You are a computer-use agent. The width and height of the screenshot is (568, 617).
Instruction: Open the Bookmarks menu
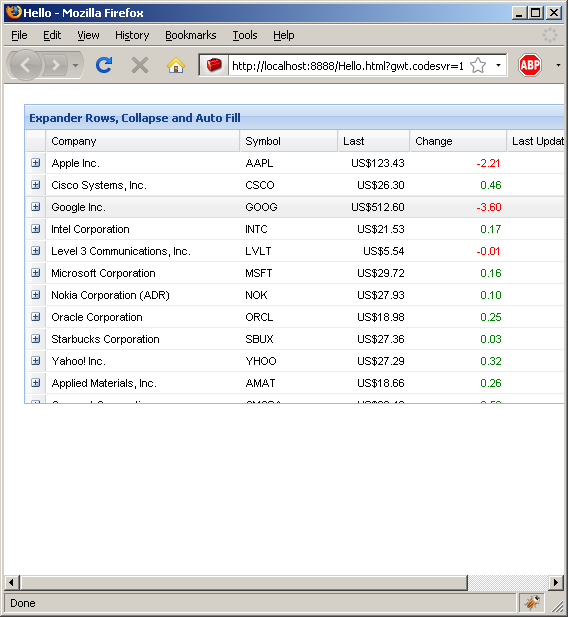pyautogui.click(x=191, y=35)
